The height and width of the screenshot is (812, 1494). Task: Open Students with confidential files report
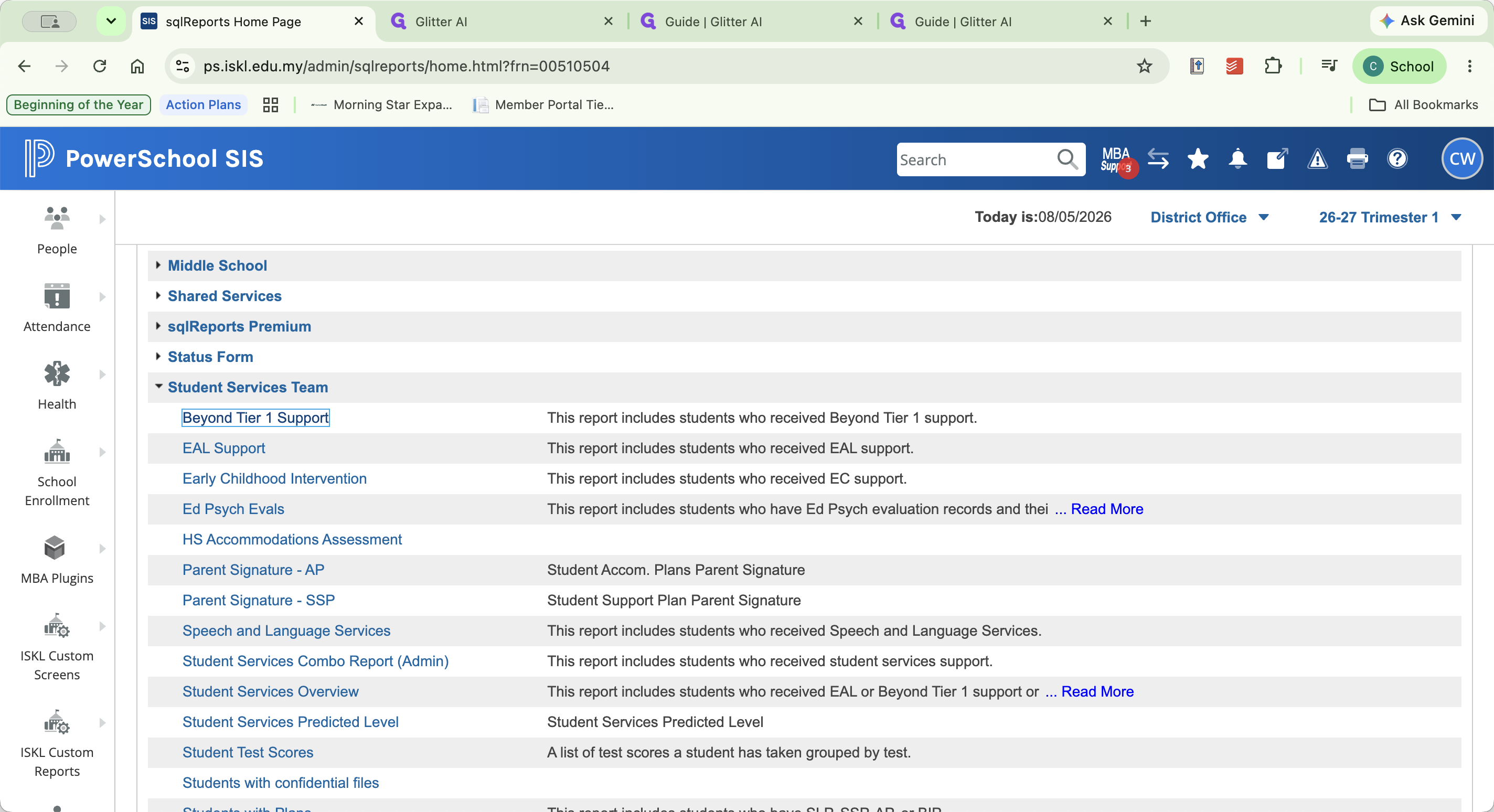tap(281, 783)
